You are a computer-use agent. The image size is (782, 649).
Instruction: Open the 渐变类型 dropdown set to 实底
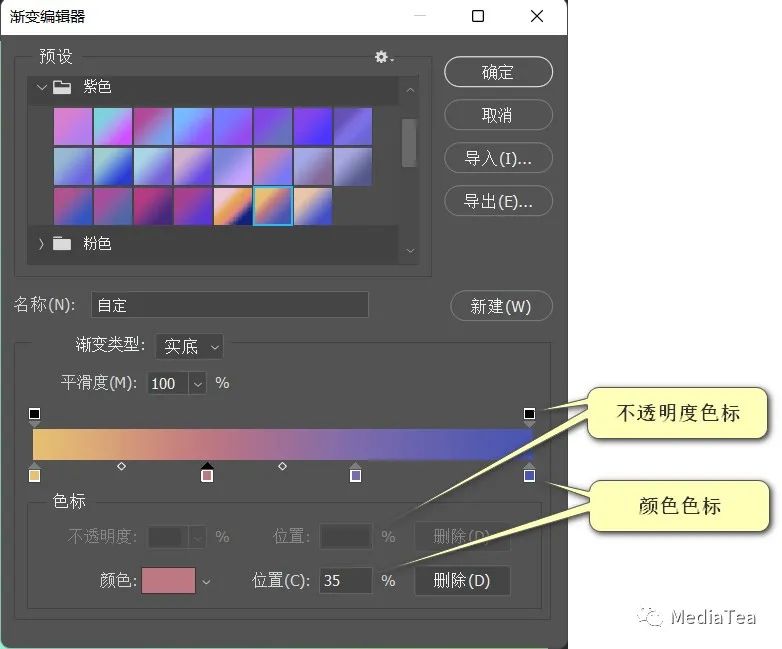coord(190,346)
